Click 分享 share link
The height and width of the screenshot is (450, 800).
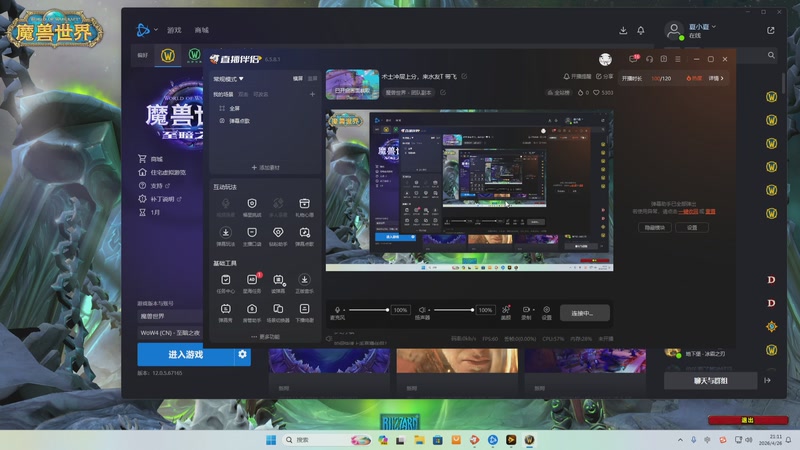(x=604, y=77)
